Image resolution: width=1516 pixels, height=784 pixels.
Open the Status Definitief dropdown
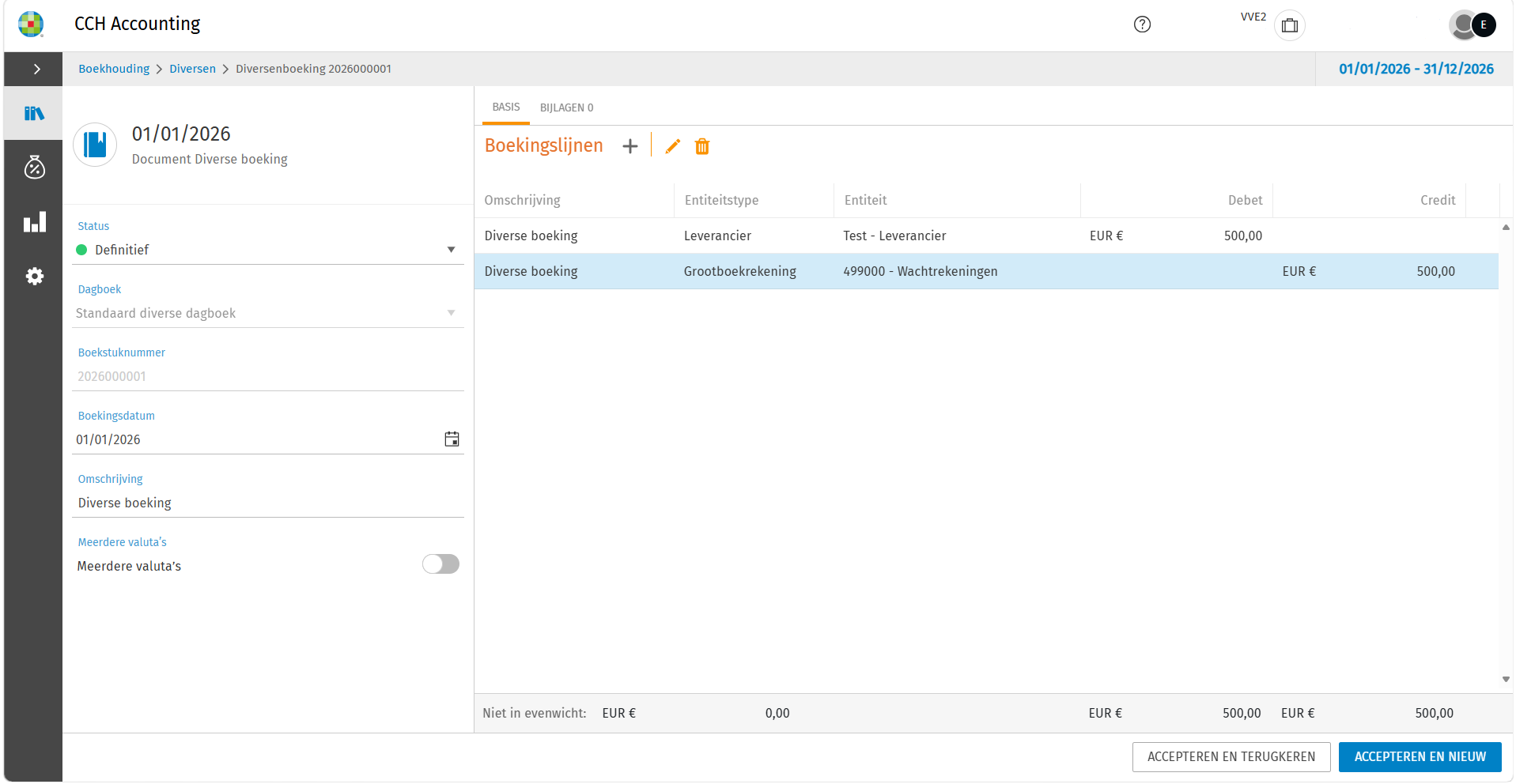tap(268, 250)
